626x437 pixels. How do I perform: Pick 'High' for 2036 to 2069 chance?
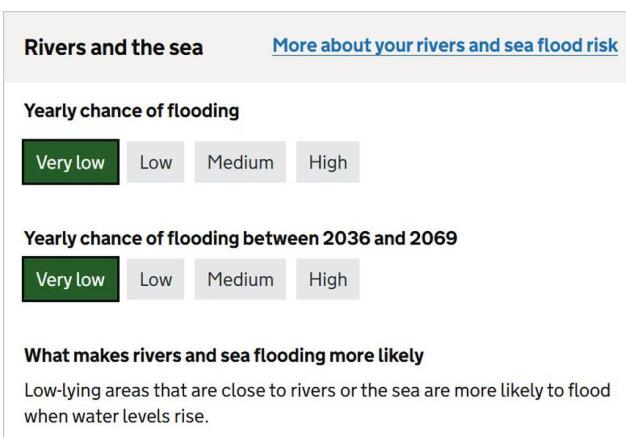[x=327, y=279]
